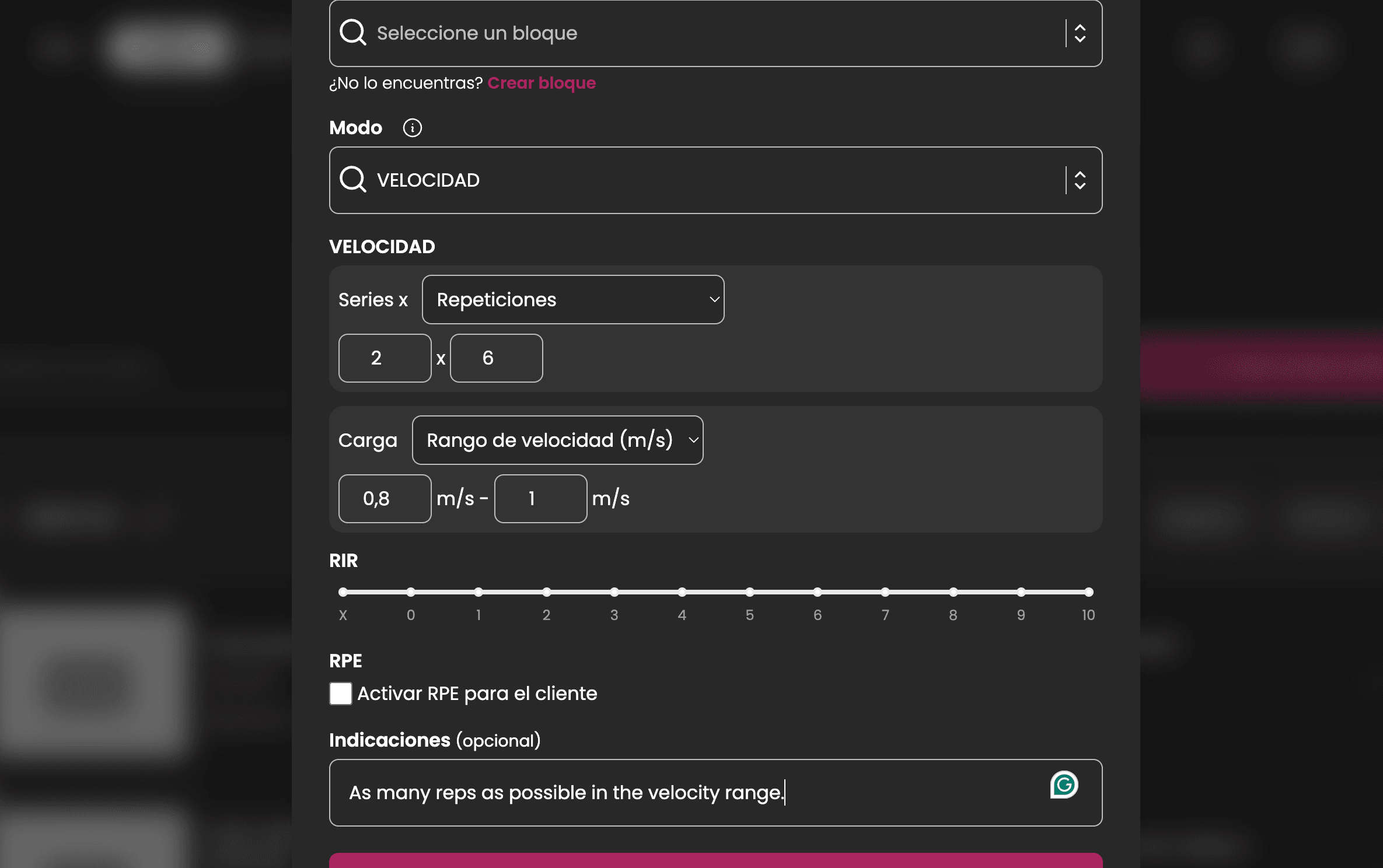
Task: Click up-down arrows of block selector
Action: [x=1080, y=33]
